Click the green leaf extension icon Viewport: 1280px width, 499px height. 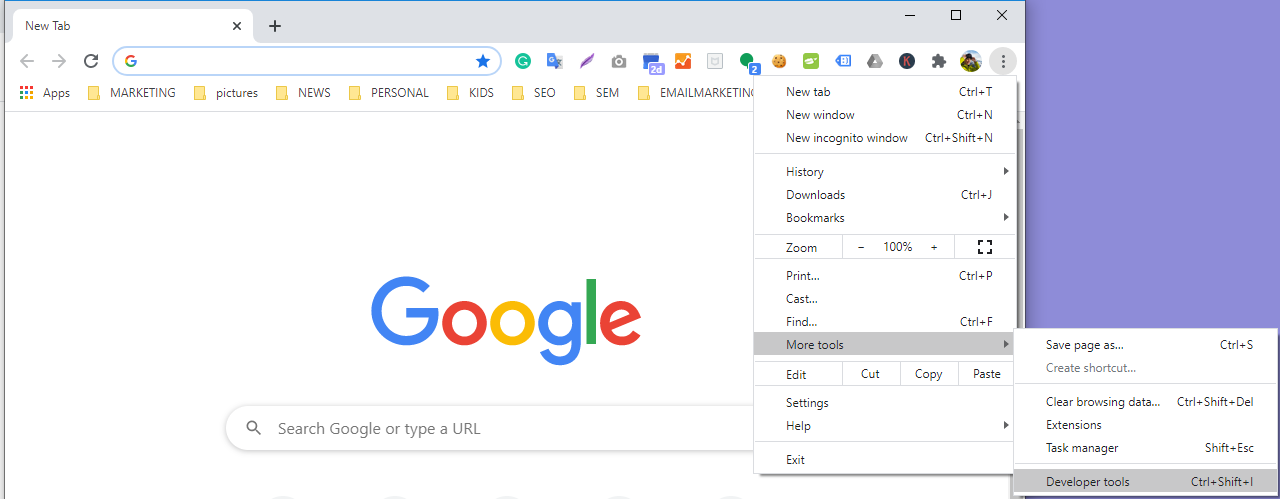click(x=811, y=61)
